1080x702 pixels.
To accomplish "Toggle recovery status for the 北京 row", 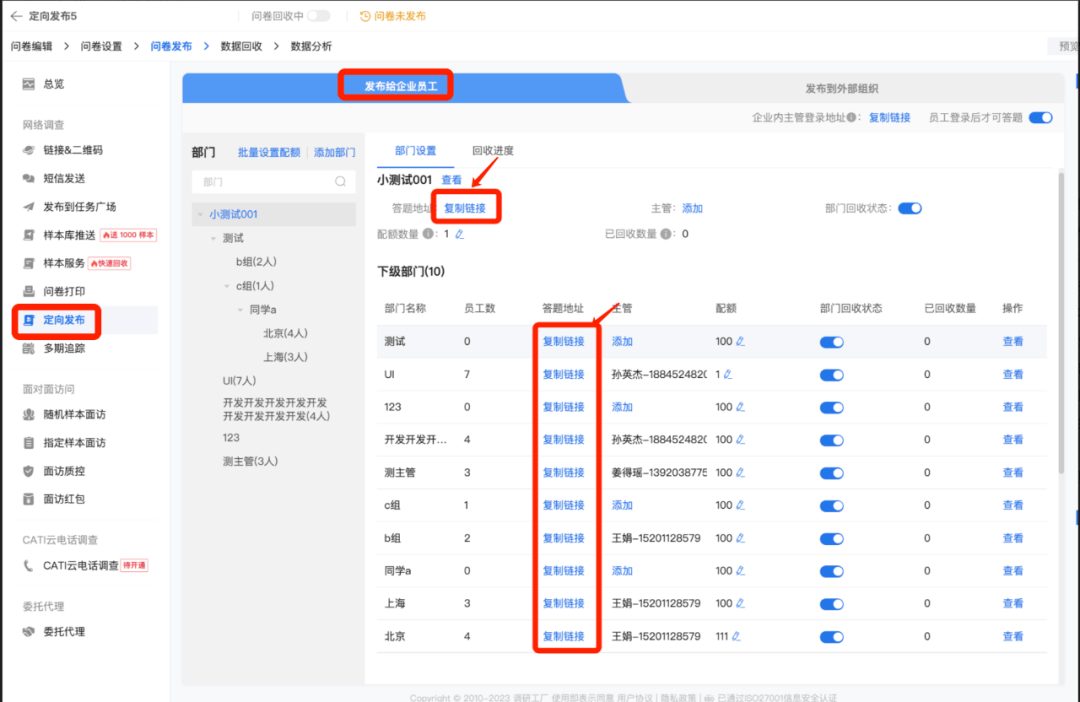I will click(x=831, y=637).
